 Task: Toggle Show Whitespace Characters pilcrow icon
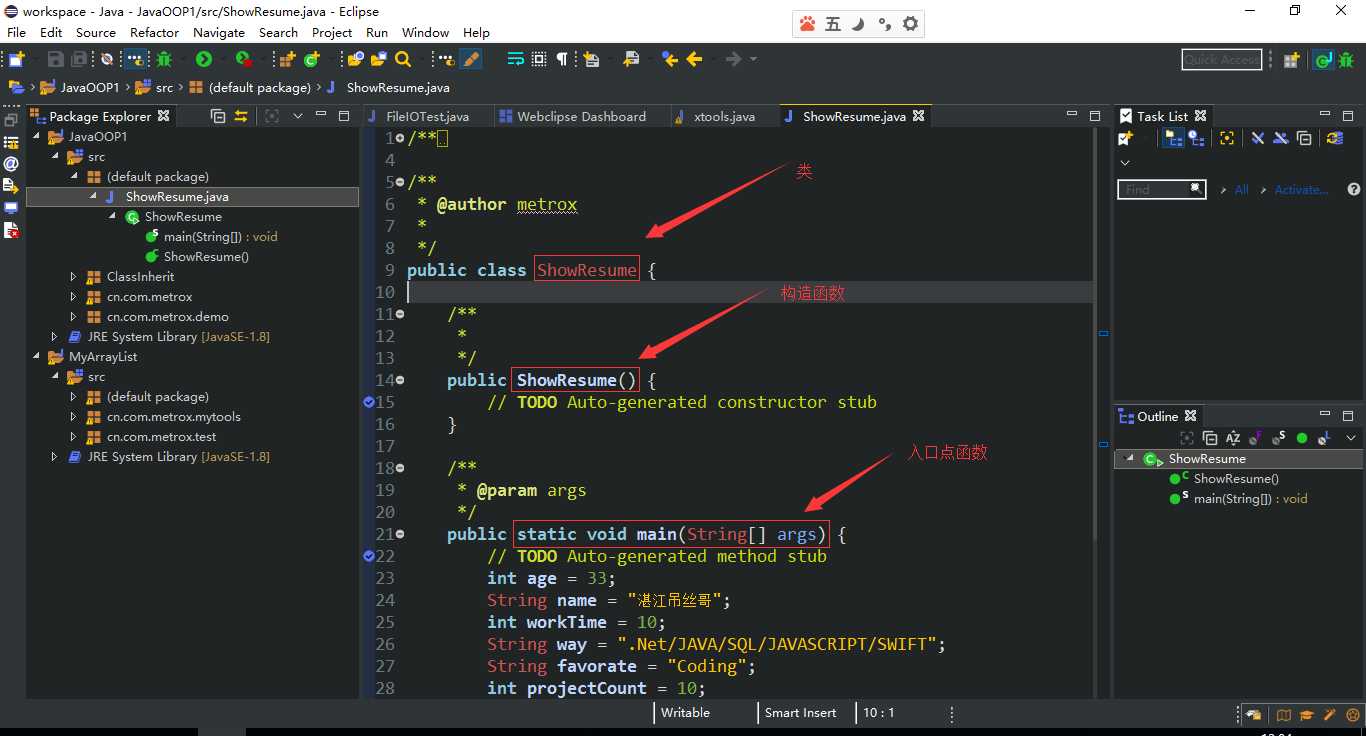(562, 59)
